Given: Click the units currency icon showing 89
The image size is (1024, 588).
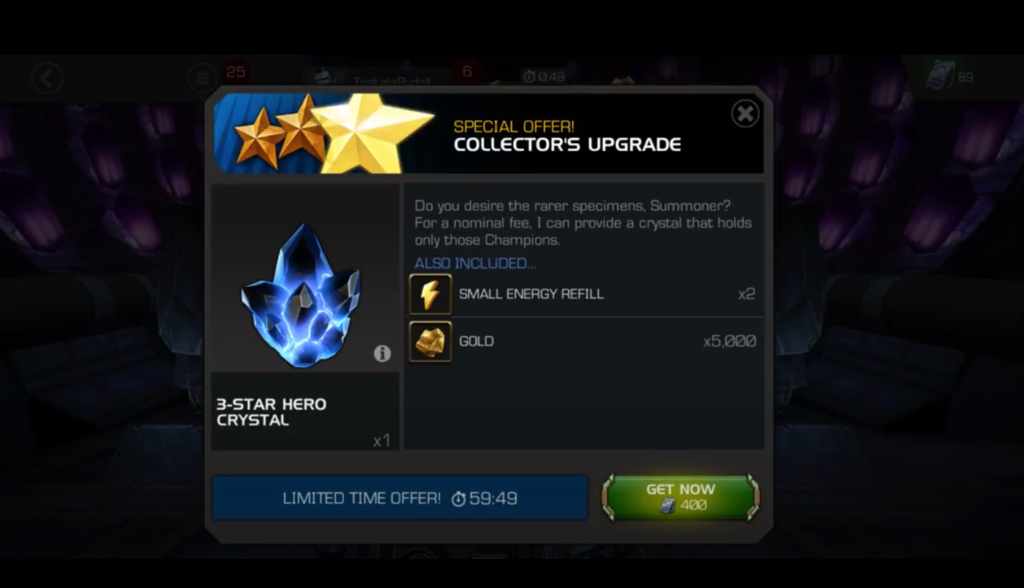Looking at the screenshot, I should (941, 76).
